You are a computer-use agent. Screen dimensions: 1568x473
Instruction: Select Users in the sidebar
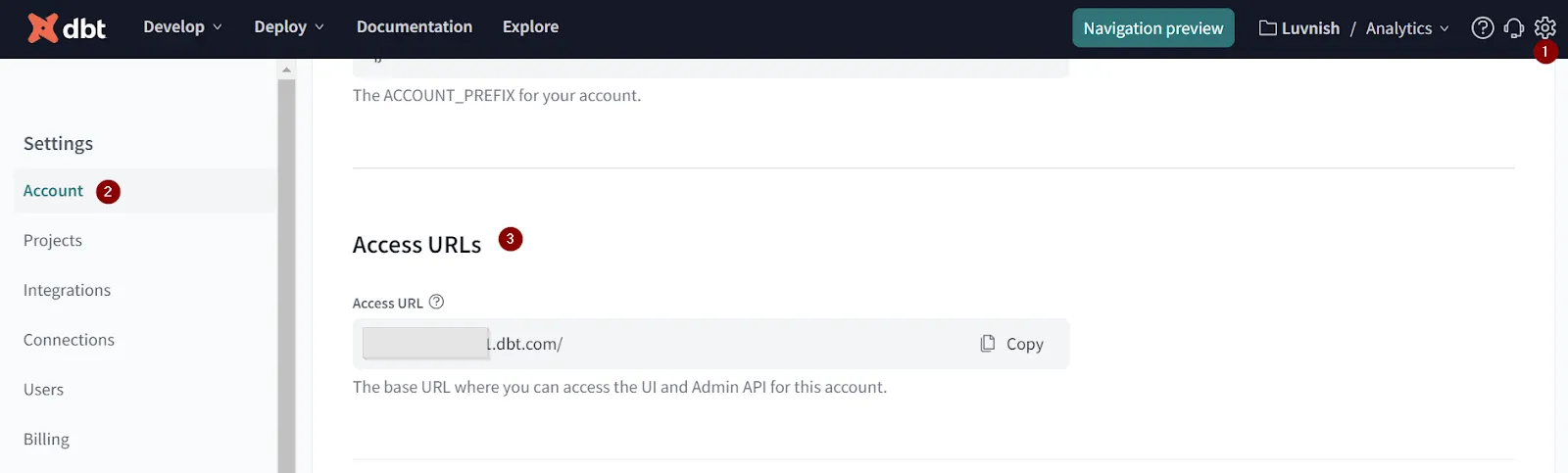pyautogui.click(x=43, y=390)
